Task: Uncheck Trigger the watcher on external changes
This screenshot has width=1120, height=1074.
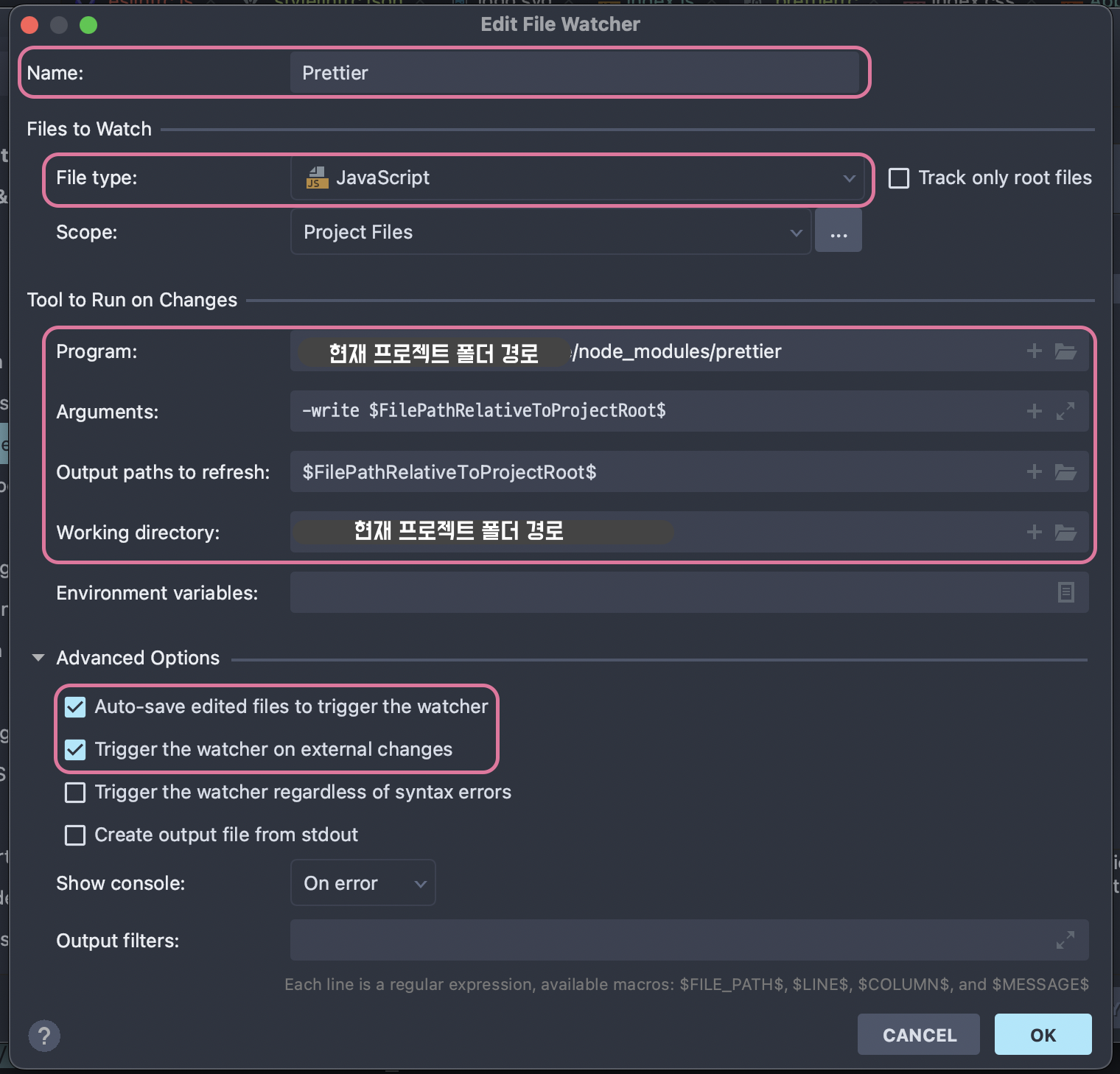Action: pos(75,750)
